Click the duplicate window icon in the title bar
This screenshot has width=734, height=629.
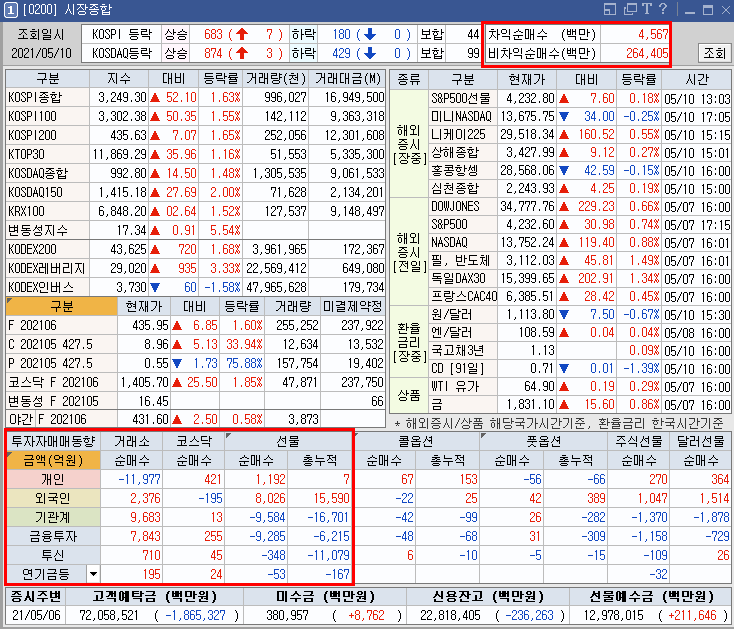(631, 9)
